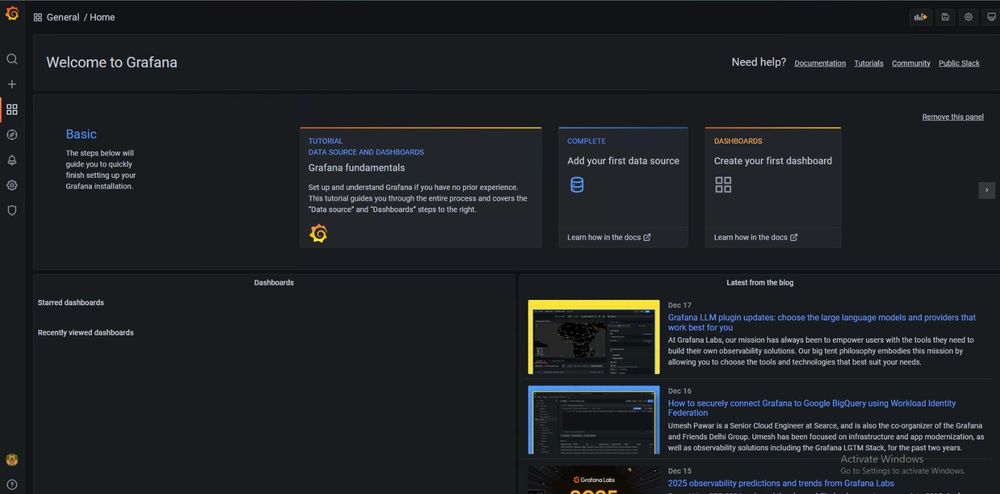This screenshot has width=1000, height=494.
Task: Click the Grafana Labs Dec 15 blog thumbnail
Action: (x=594, y=479)
